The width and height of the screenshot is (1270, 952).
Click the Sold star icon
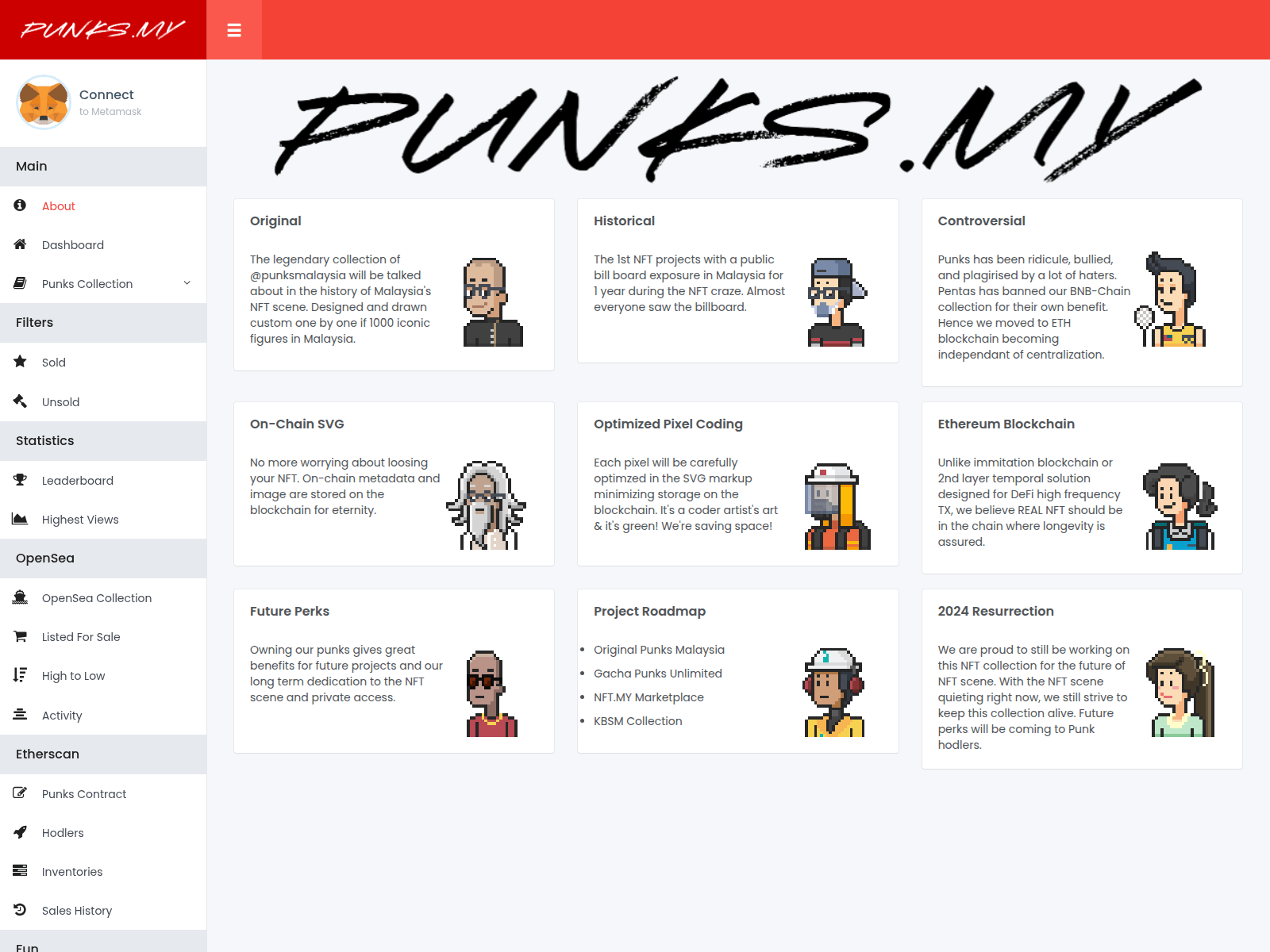tap(20, 362)
